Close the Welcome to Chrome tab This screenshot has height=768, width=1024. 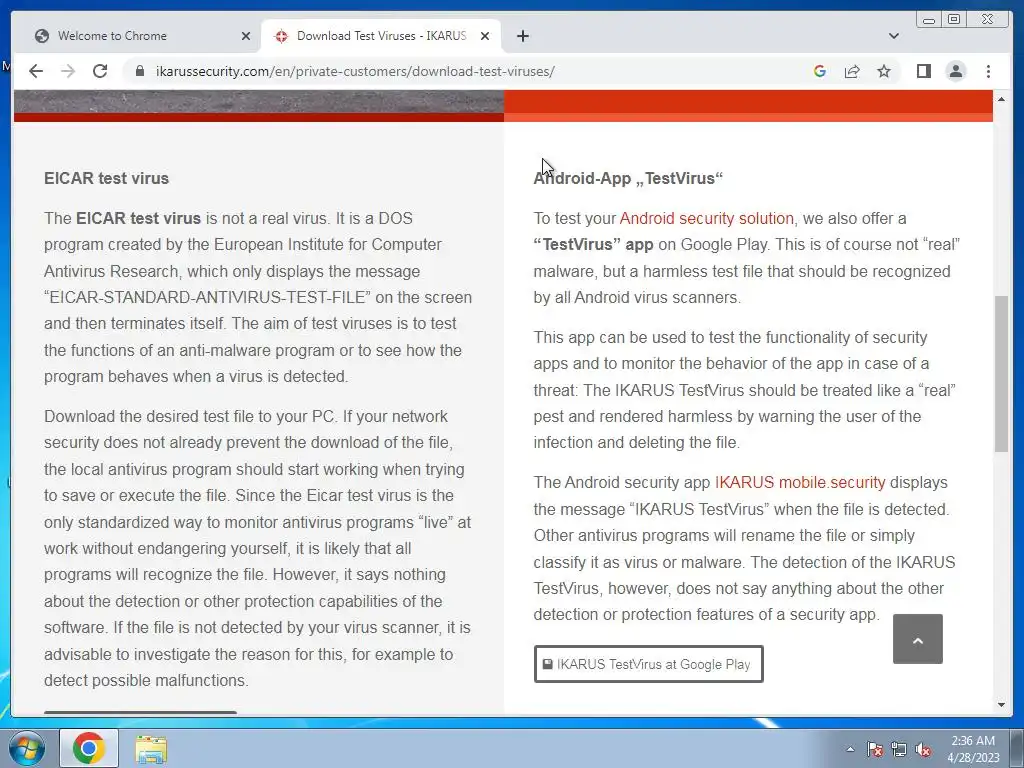tap(246, 36)
